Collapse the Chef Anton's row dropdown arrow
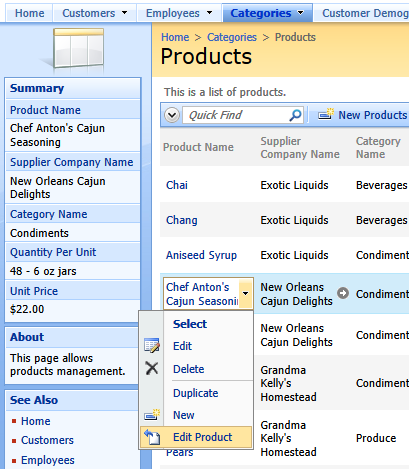409x469 pixels. pyautogui.click(x=246, y=294)
